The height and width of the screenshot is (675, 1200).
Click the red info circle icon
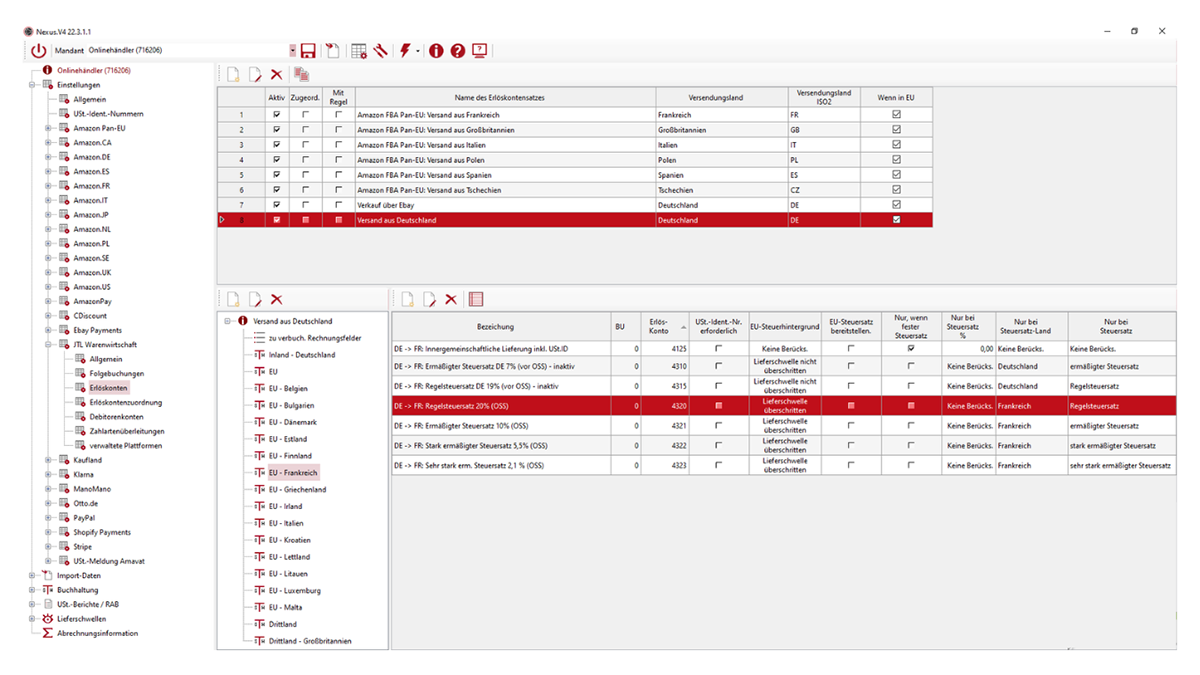436,51
